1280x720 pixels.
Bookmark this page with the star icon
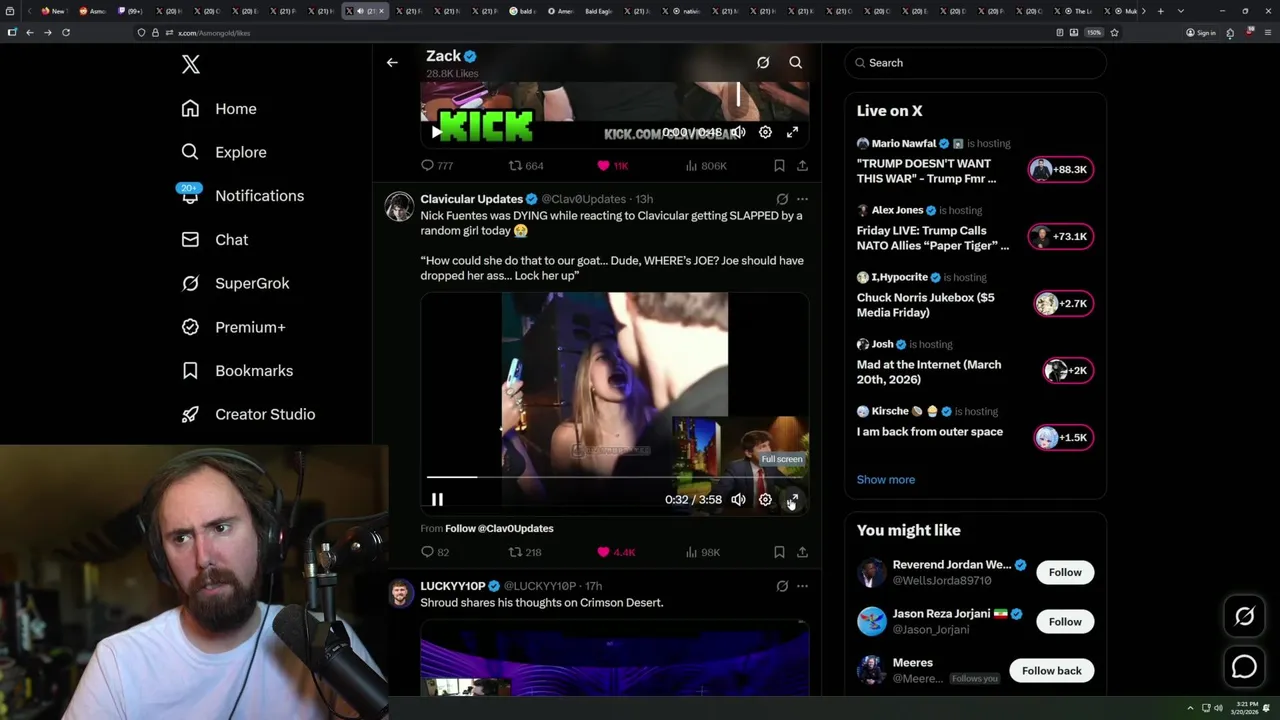click(1114, 32)
